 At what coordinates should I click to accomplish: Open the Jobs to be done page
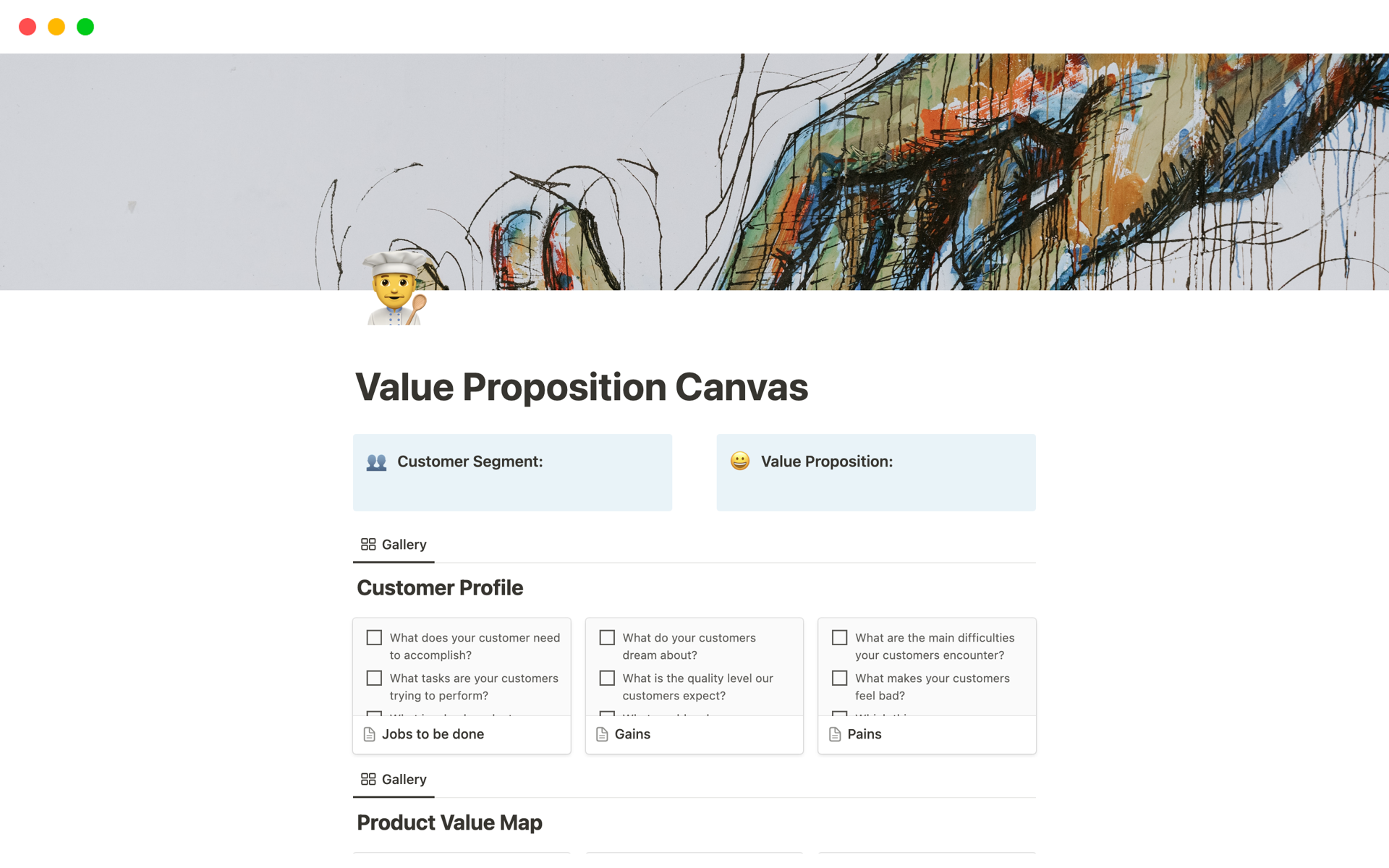pos(433,734)
